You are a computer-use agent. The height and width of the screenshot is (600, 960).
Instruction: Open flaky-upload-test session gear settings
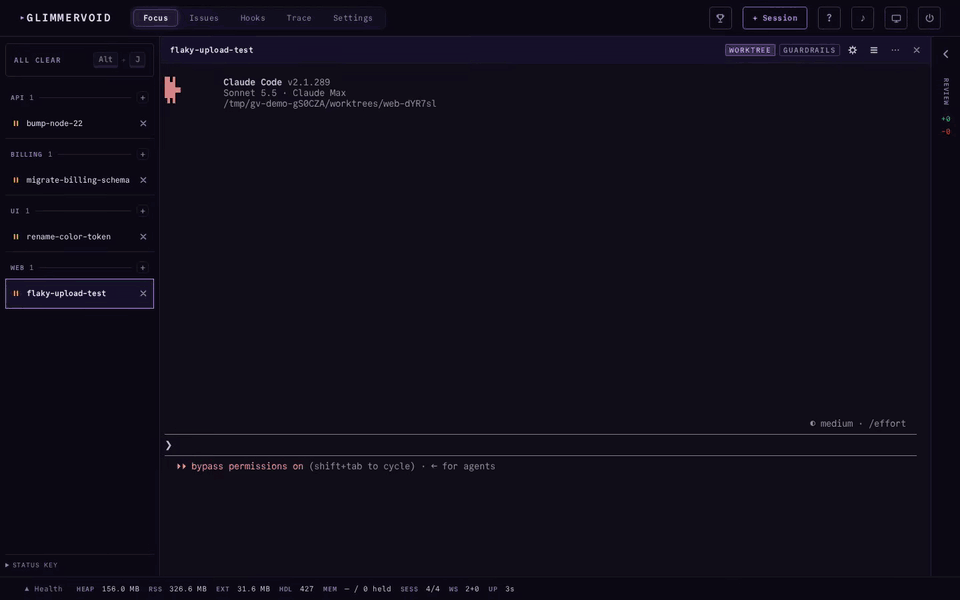pyautogui.click(x=852, y=50)
